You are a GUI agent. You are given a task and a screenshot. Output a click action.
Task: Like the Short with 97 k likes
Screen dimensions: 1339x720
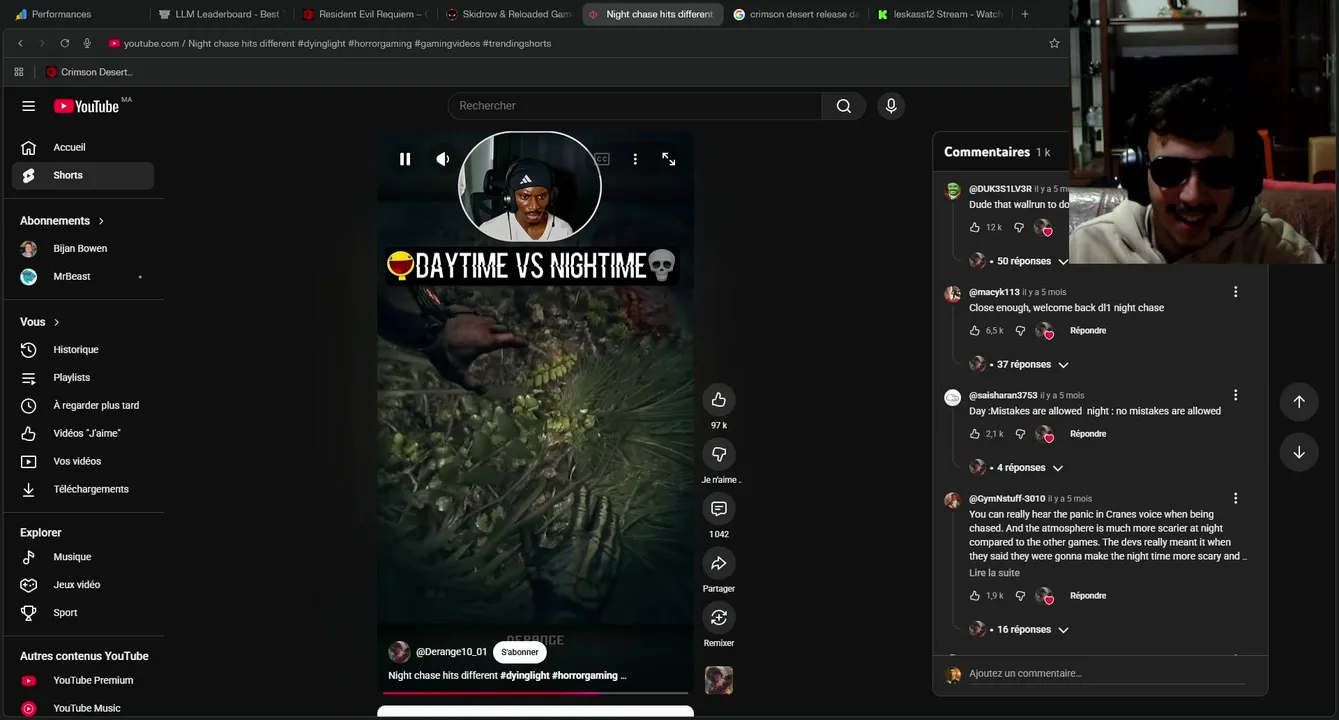[x=719, y=400]
